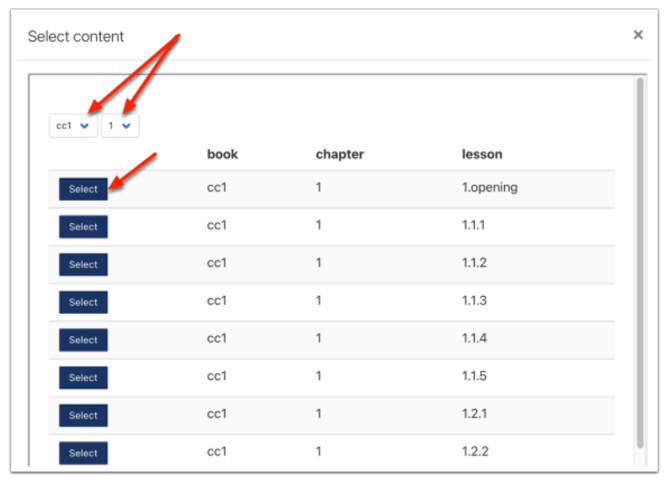Click Select for lesson 1.2.2
Image resolution: width=670 pixels, height=483 pixels.
pyautogui.click(x=83, y=453)
